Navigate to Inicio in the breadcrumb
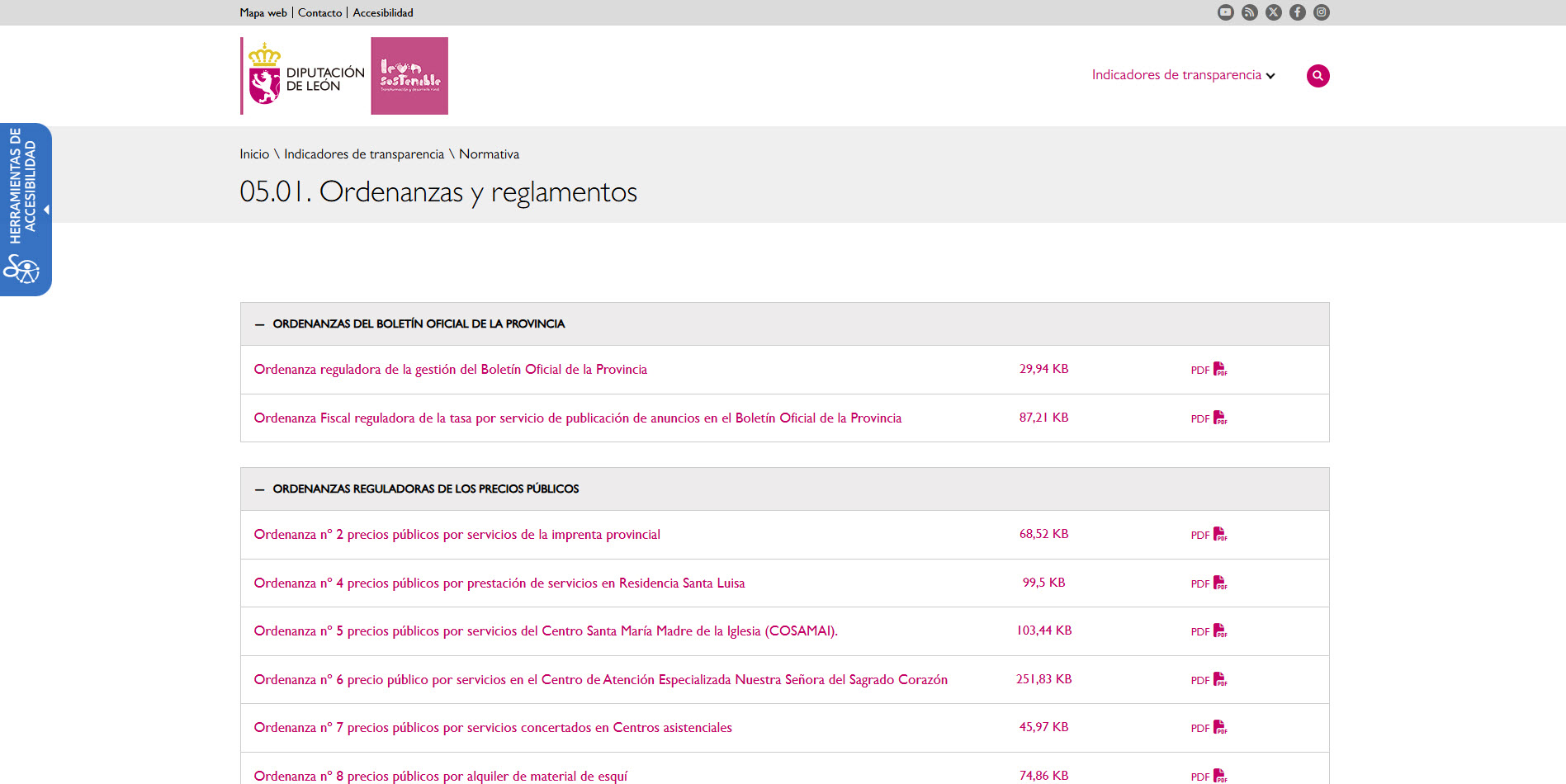Viewport: 1566px width, 784px height. tap(254, 154)
